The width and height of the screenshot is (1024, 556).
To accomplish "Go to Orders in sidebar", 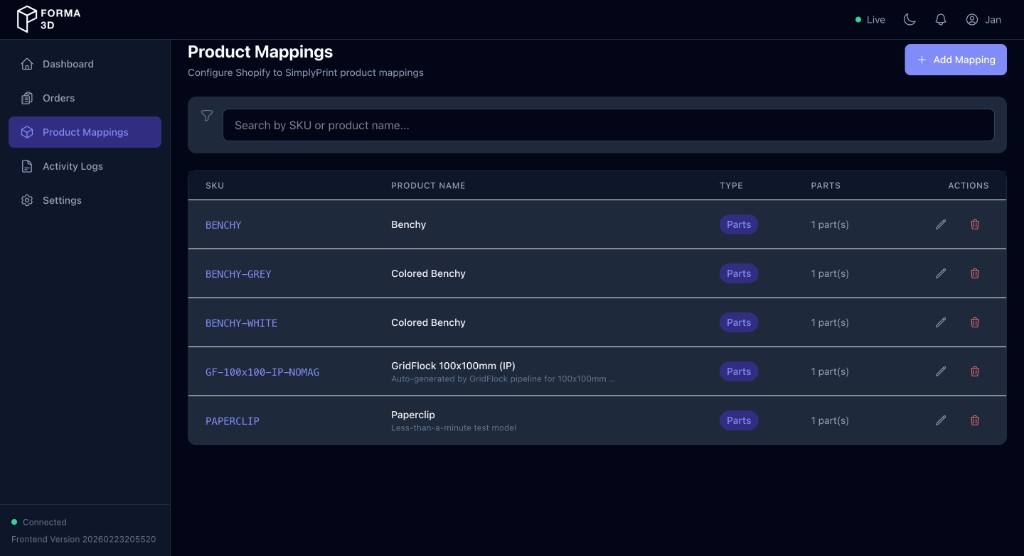I will pyautogui.click(x=85, y=98).
